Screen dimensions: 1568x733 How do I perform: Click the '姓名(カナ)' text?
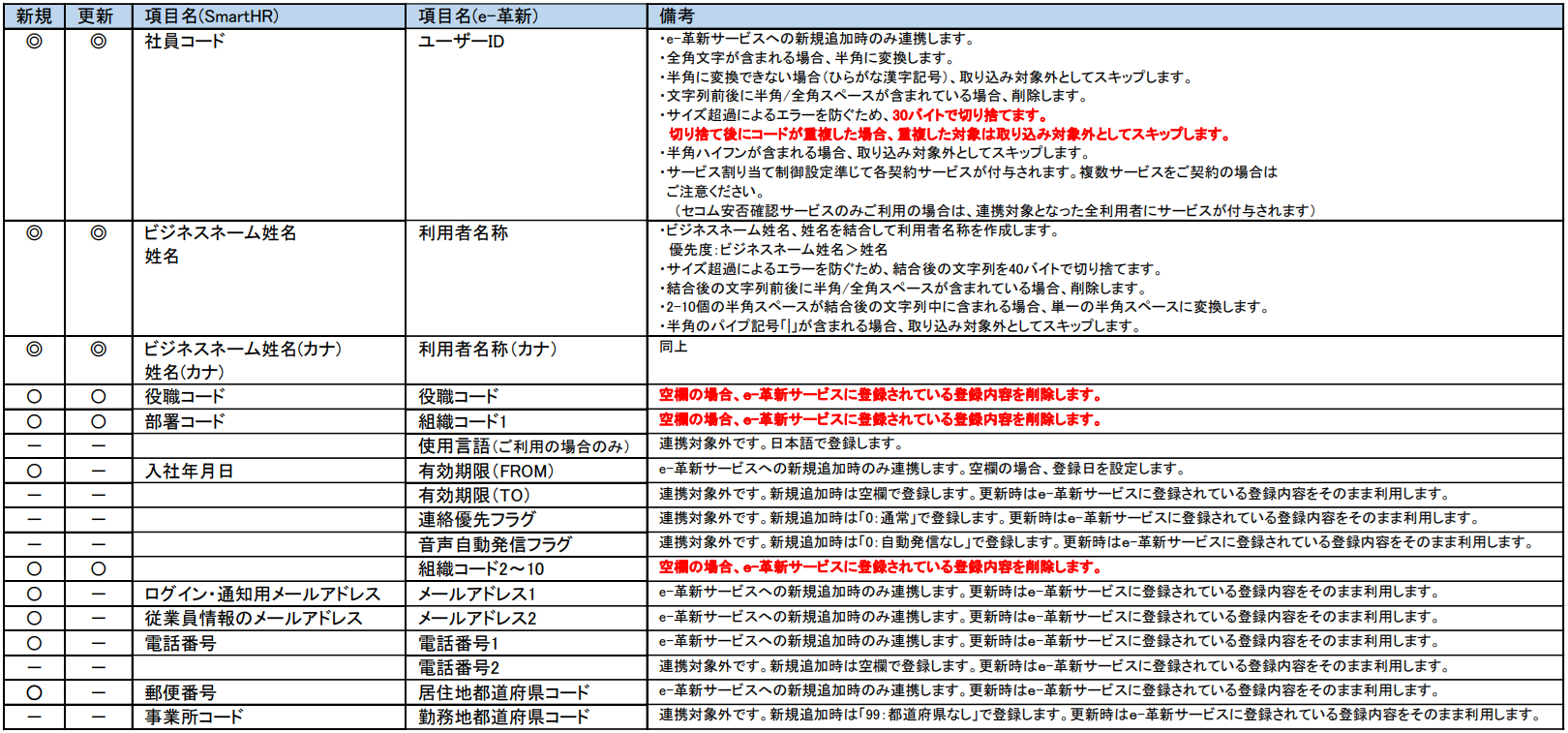tap(184, 372)
